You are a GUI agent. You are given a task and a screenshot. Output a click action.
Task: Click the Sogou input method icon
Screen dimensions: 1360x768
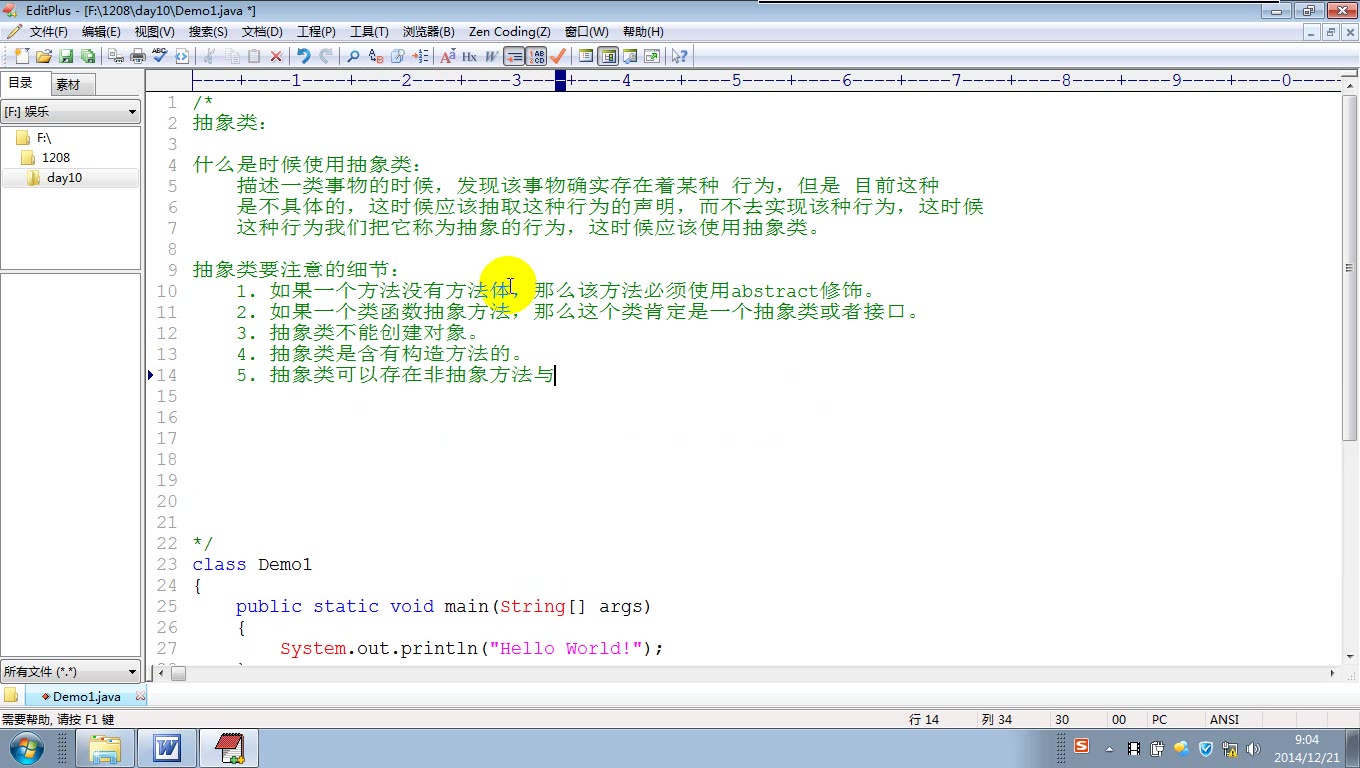(x=1081, y=746)
